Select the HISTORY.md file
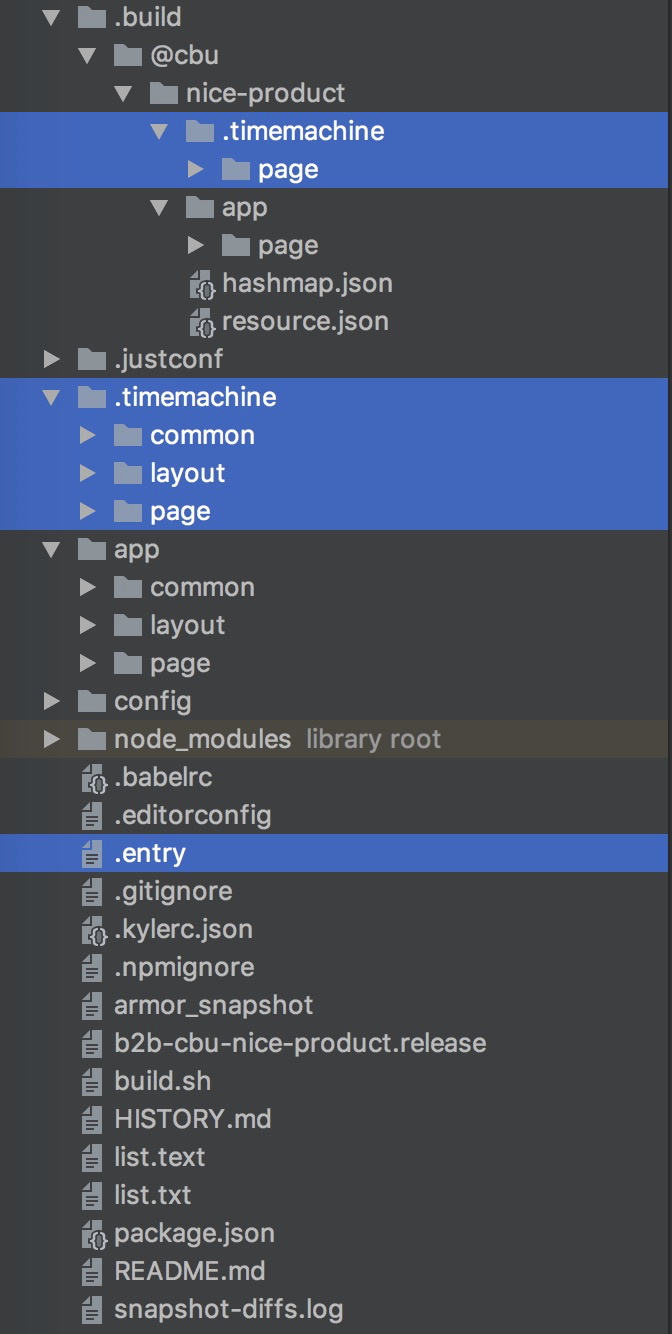The image size is (672, 1334). [192, 1120]
